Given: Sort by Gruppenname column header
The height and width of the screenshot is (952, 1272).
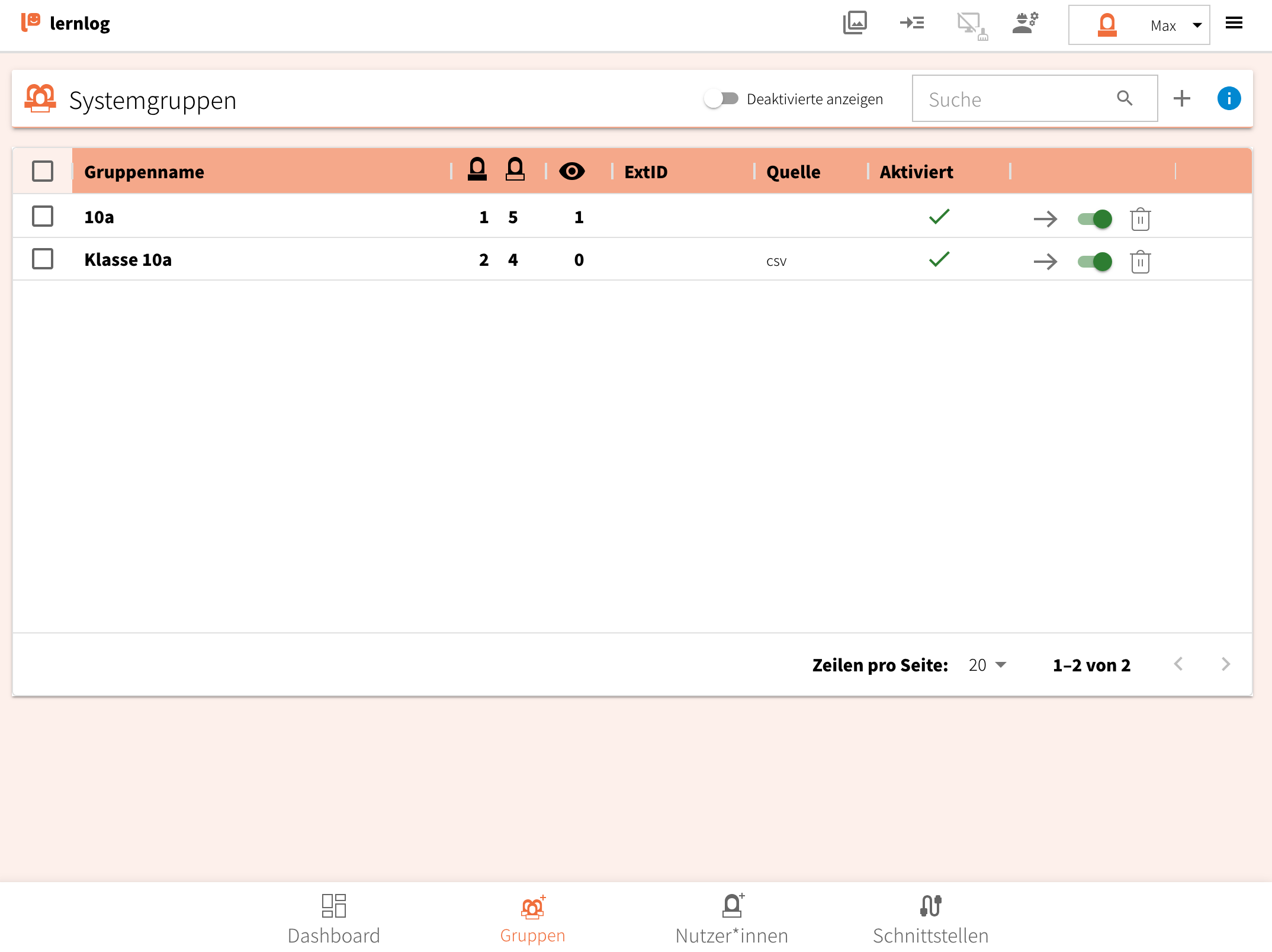Looking at the screenshot, I should tap(144, 172).
